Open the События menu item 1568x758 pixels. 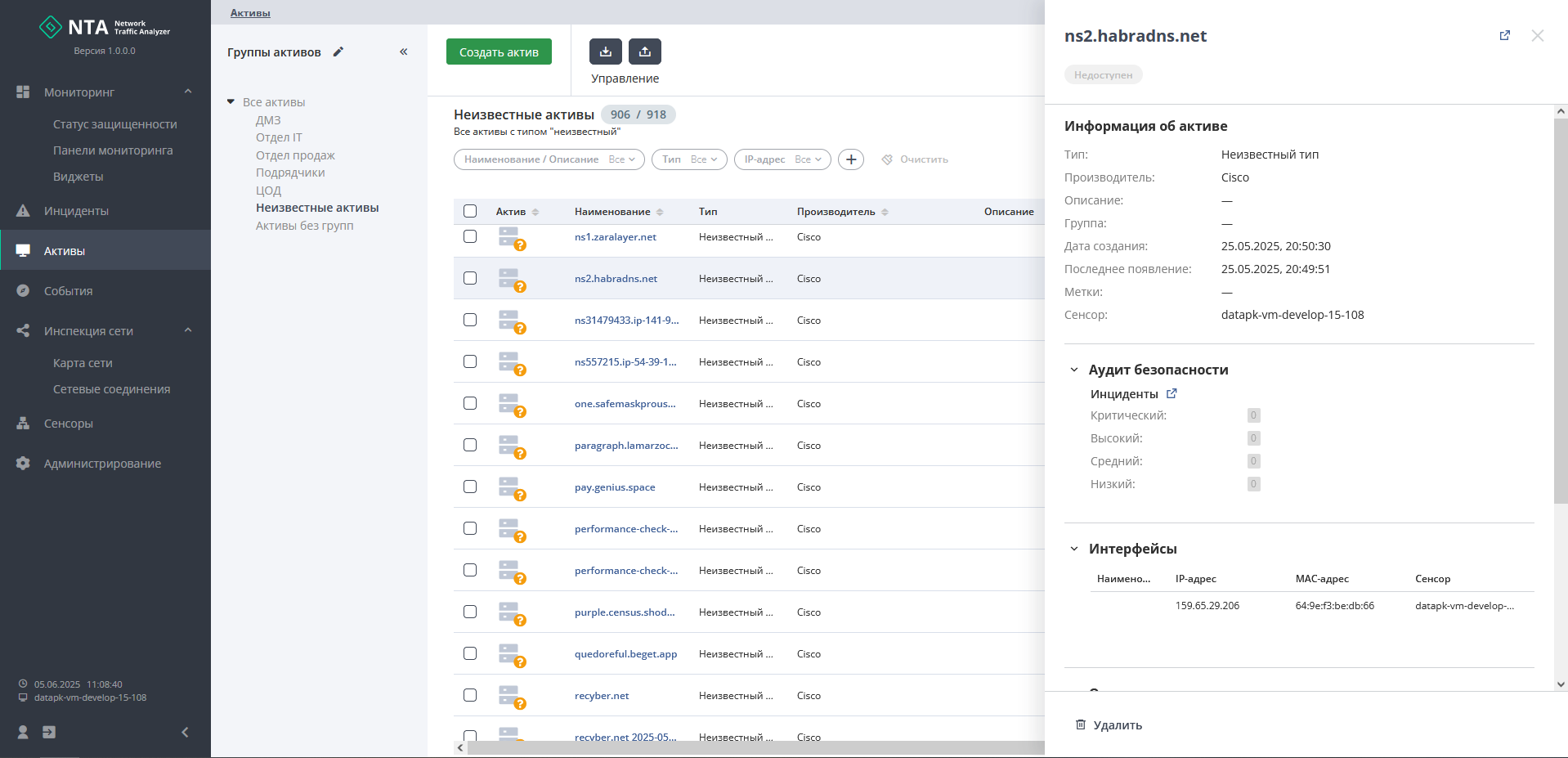coord(68,291)
